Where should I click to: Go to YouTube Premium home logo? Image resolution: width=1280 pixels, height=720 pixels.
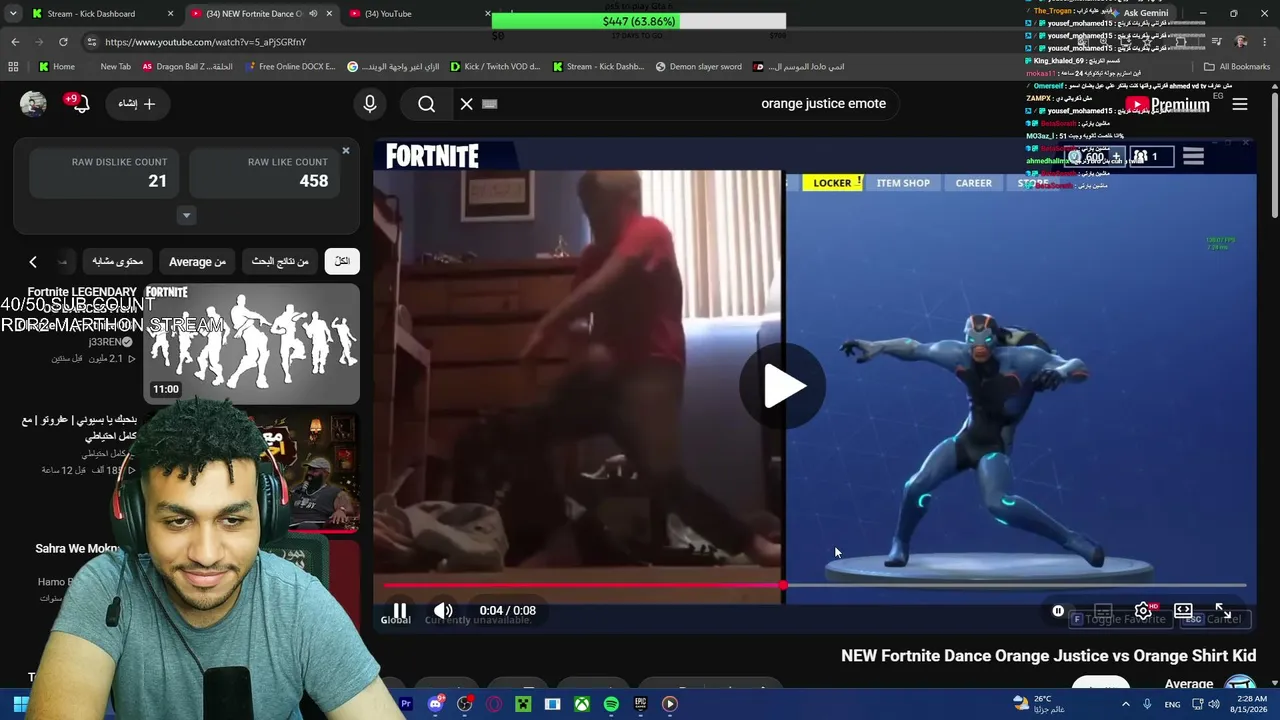pos(1167,104)
